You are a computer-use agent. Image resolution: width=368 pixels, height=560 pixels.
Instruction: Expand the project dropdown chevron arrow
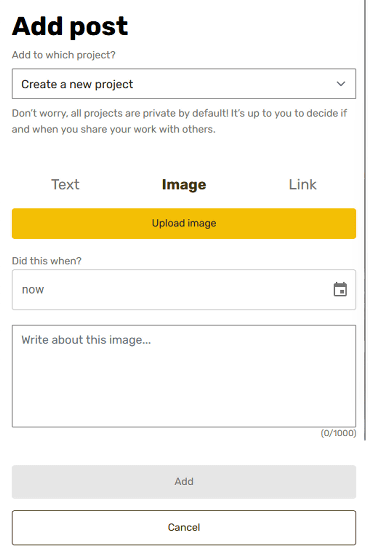coord(341,84)
